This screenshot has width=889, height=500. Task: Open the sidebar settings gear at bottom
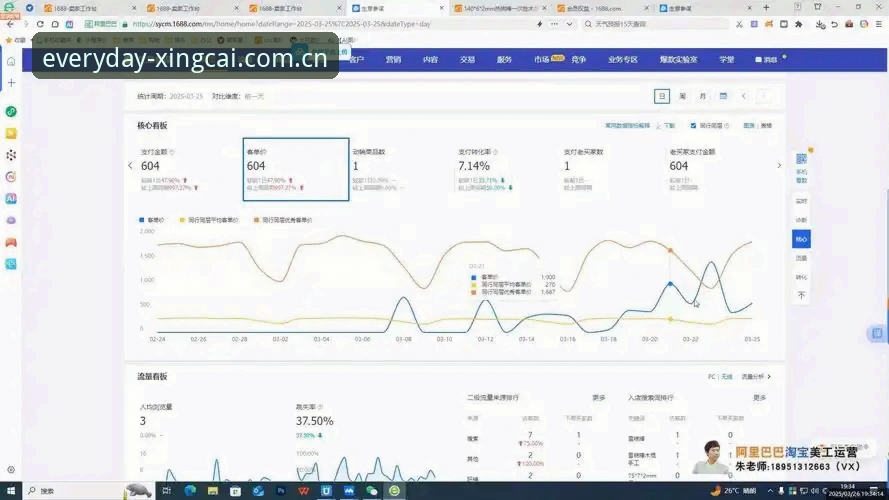click(11, 470)
